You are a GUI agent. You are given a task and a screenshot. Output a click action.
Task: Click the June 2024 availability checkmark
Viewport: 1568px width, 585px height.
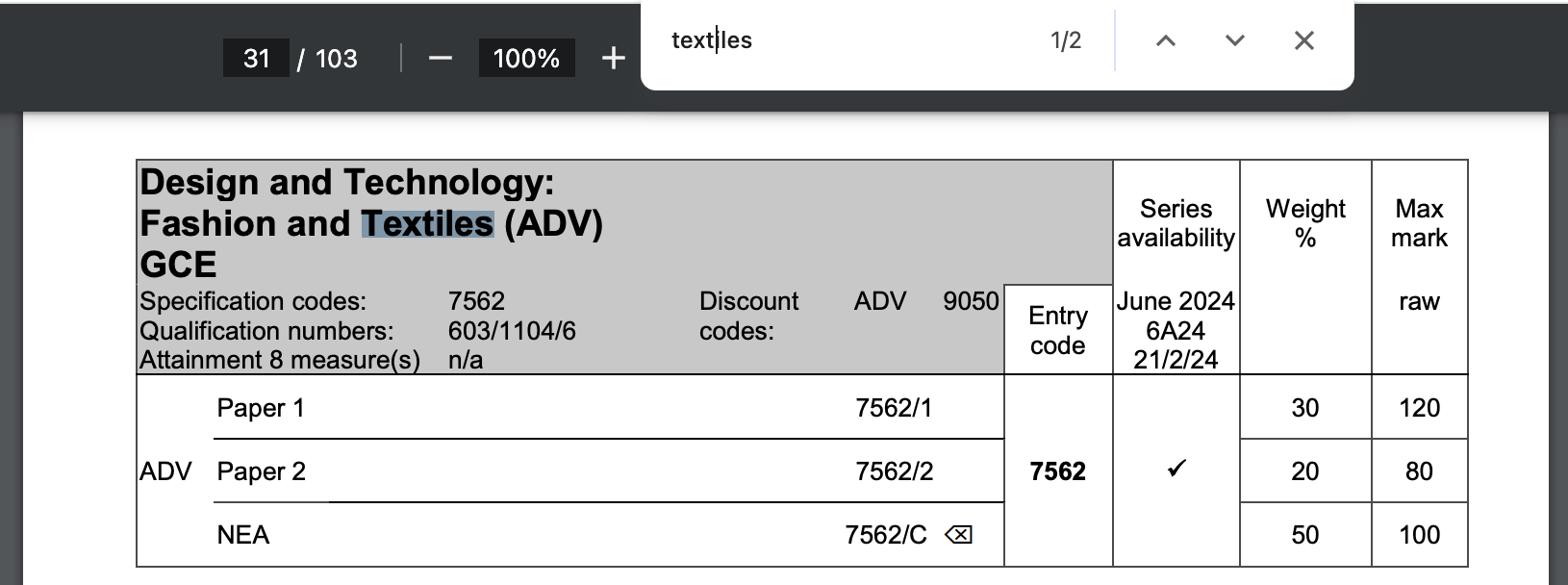click(1176, 470)
